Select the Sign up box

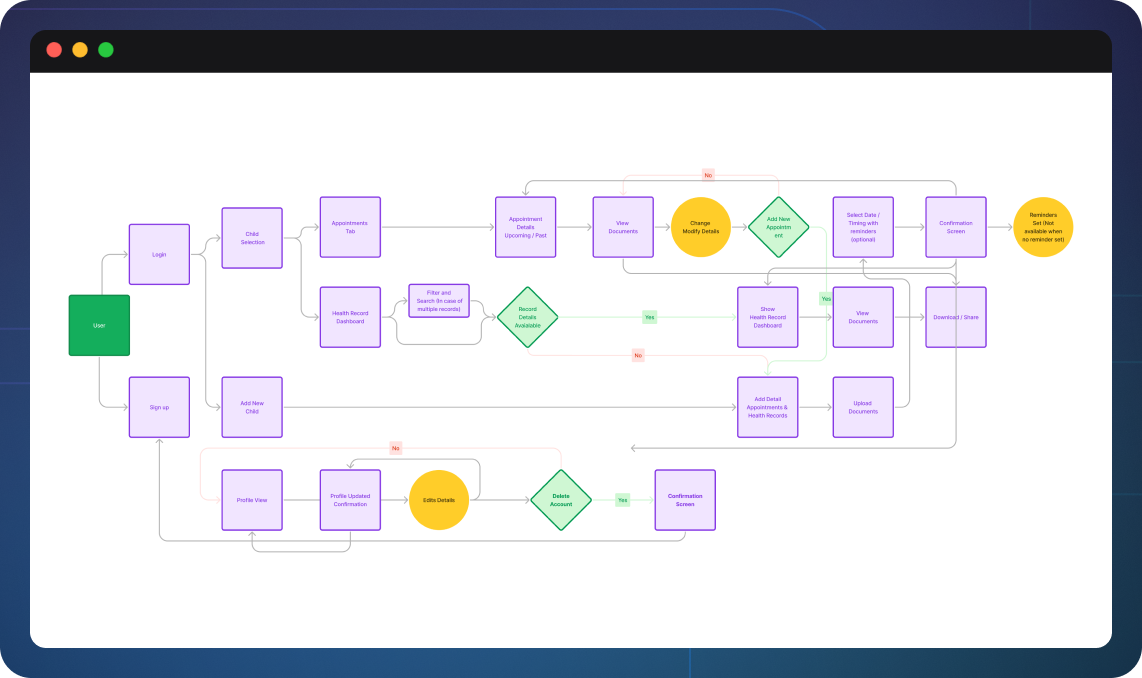point(159,407)
